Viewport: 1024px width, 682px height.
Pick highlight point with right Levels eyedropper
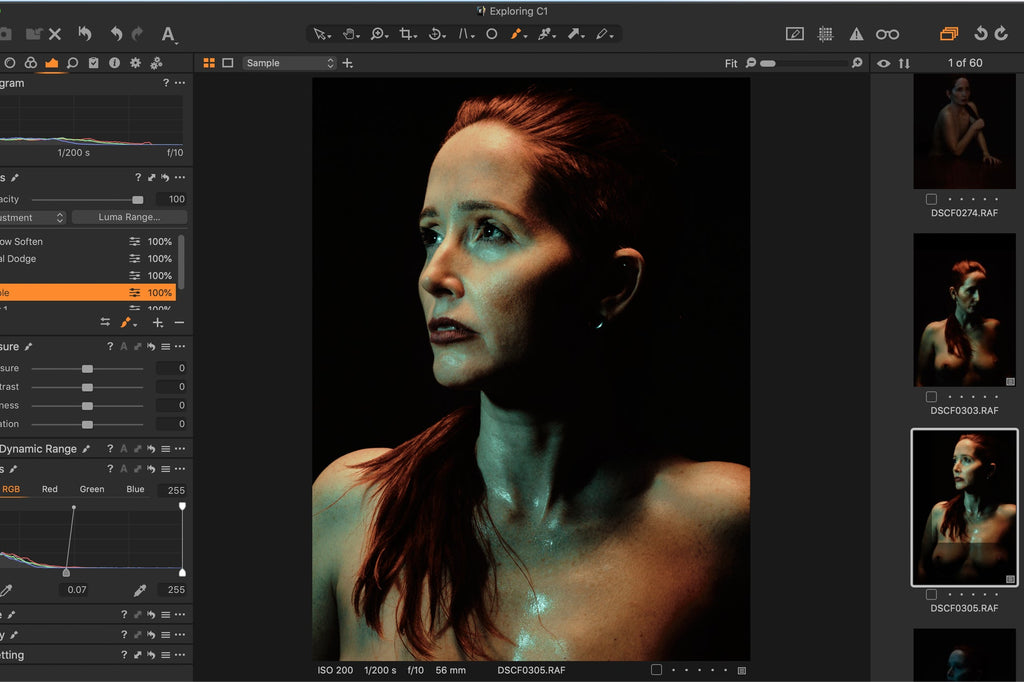pyautogui.click(x=140, y=590)
